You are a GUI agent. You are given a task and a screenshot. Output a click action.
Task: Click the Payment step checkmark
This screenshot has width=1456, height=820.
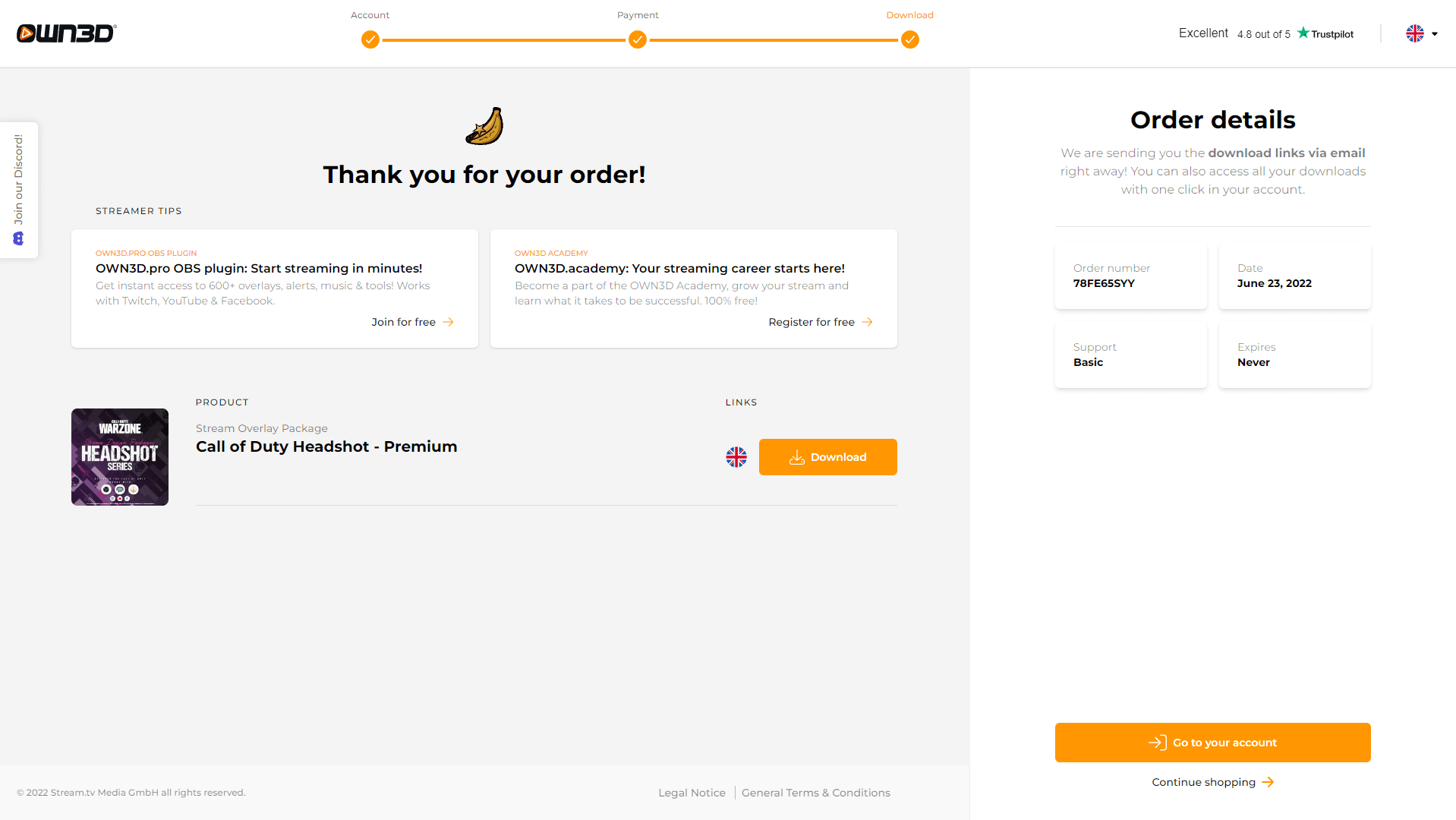tap(638, 39)
